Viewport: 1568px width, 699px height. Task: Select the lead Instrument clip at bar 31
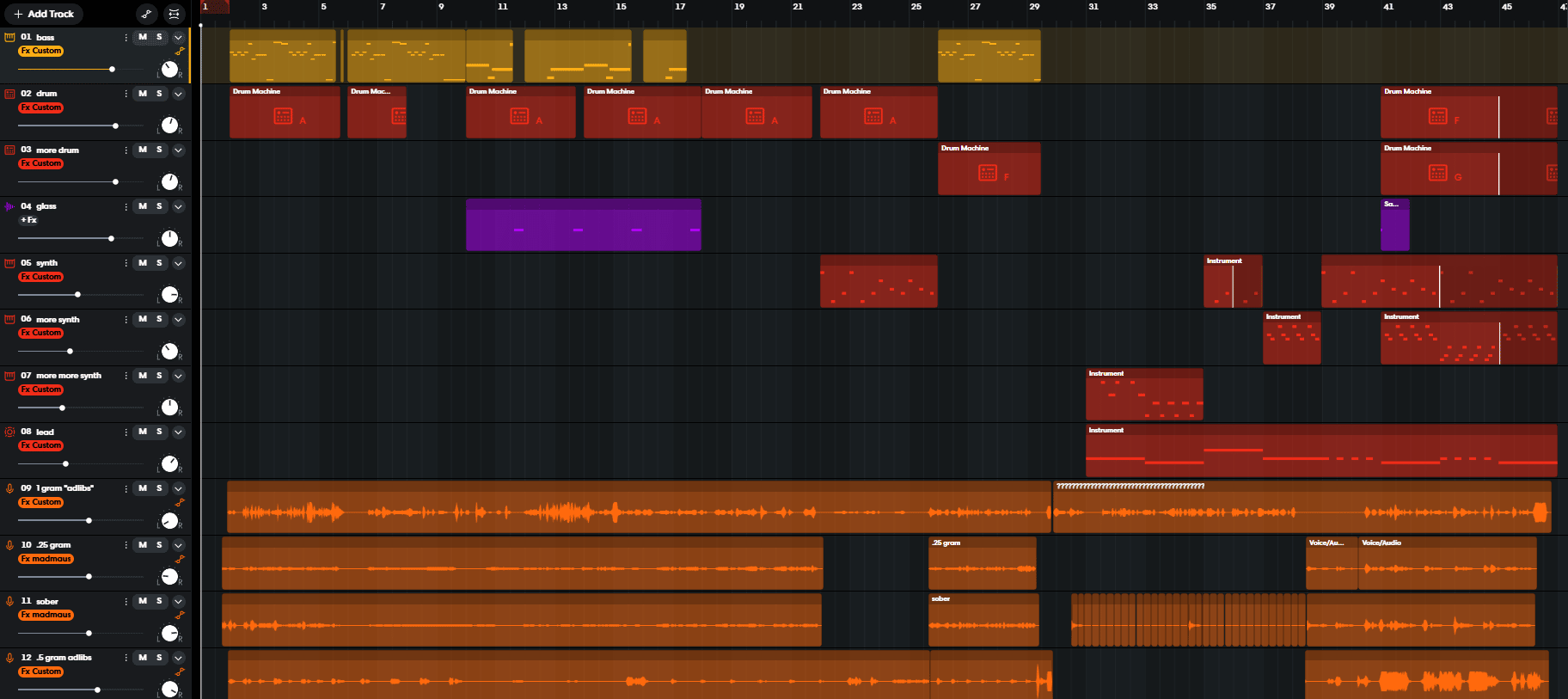coord(1321,451)
